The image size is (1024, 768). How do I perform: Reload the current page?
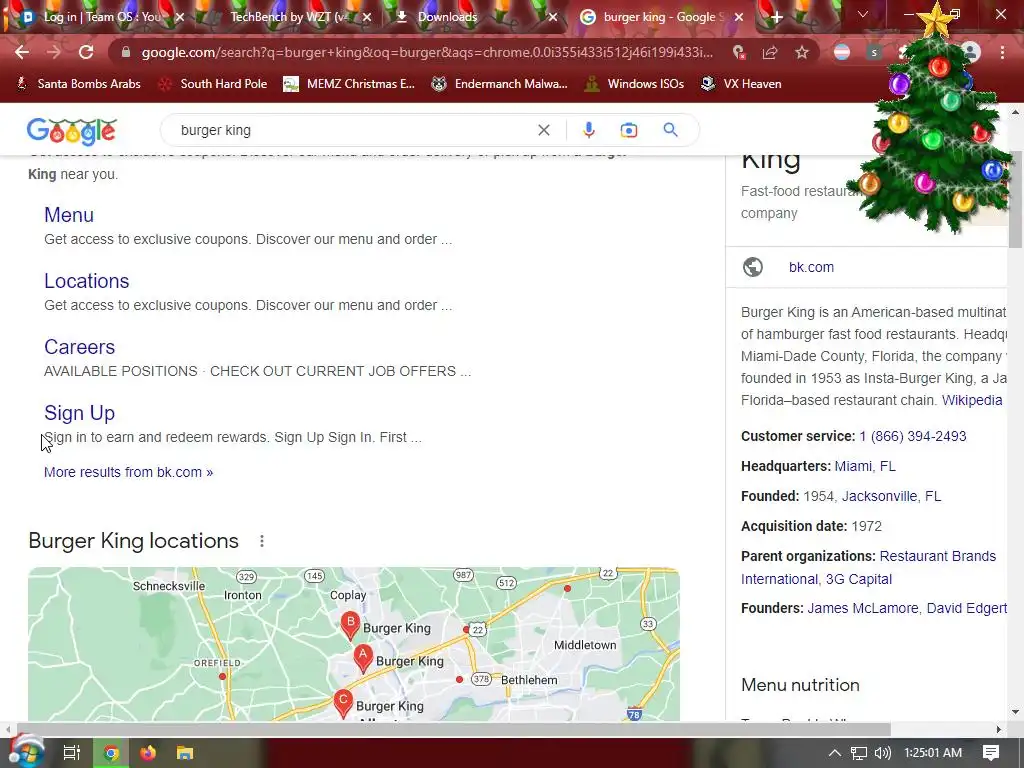(x=86, y=52)
